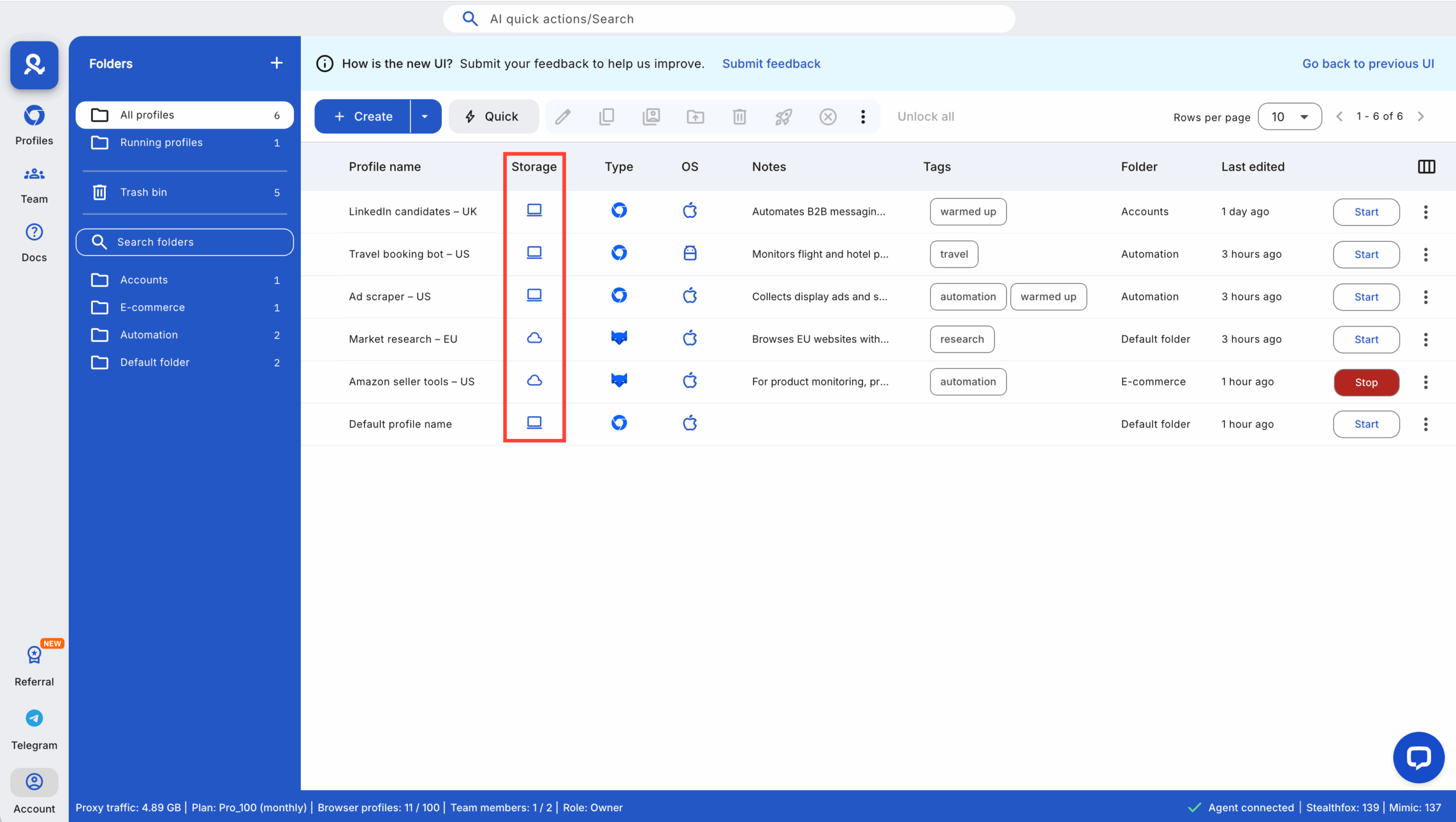
Task: Move profiles with folder-upload icon
Action: [x=695, y=116]
